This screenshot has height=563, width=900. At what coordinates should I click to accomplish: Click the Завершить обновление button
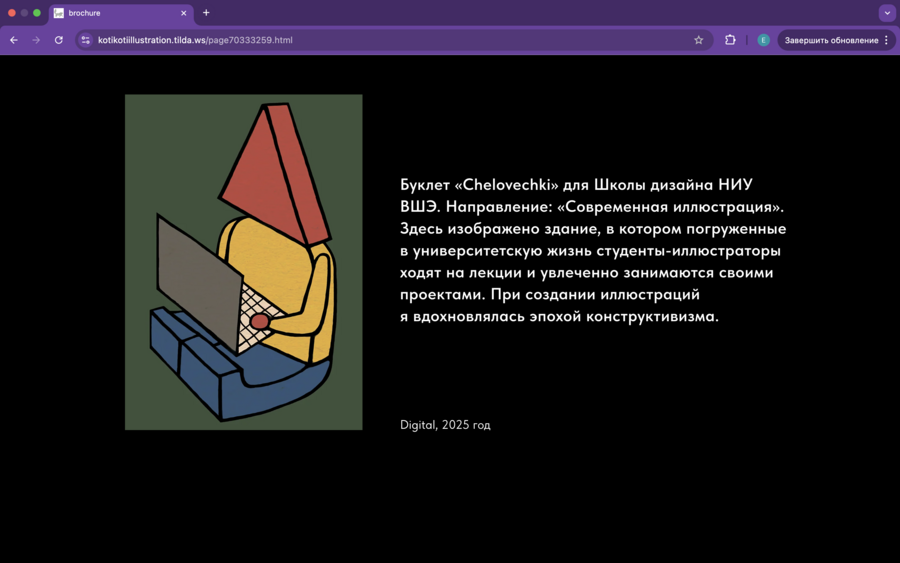pos(831,40)
